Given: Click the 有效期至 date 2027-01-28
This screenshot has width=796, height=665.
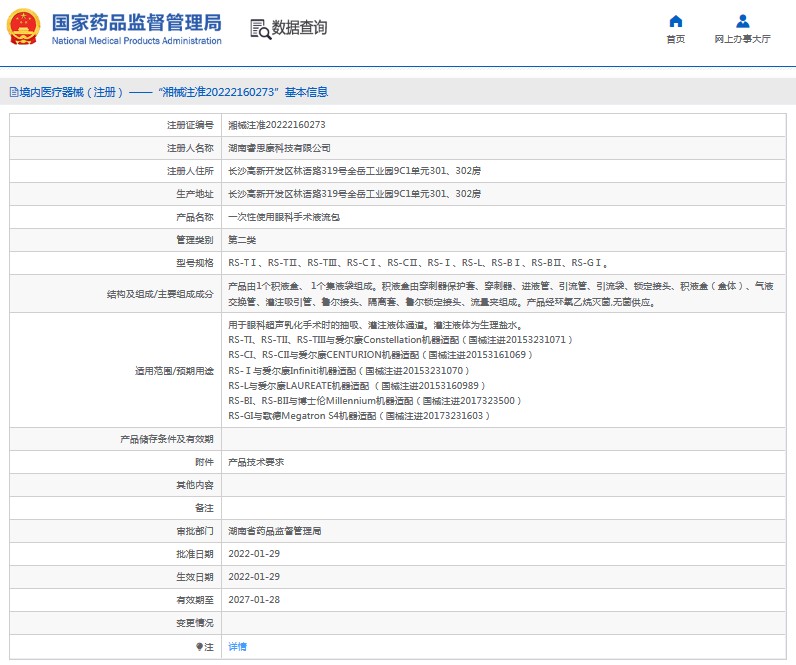Looking at the screenshot, I should tap(254, 600).
